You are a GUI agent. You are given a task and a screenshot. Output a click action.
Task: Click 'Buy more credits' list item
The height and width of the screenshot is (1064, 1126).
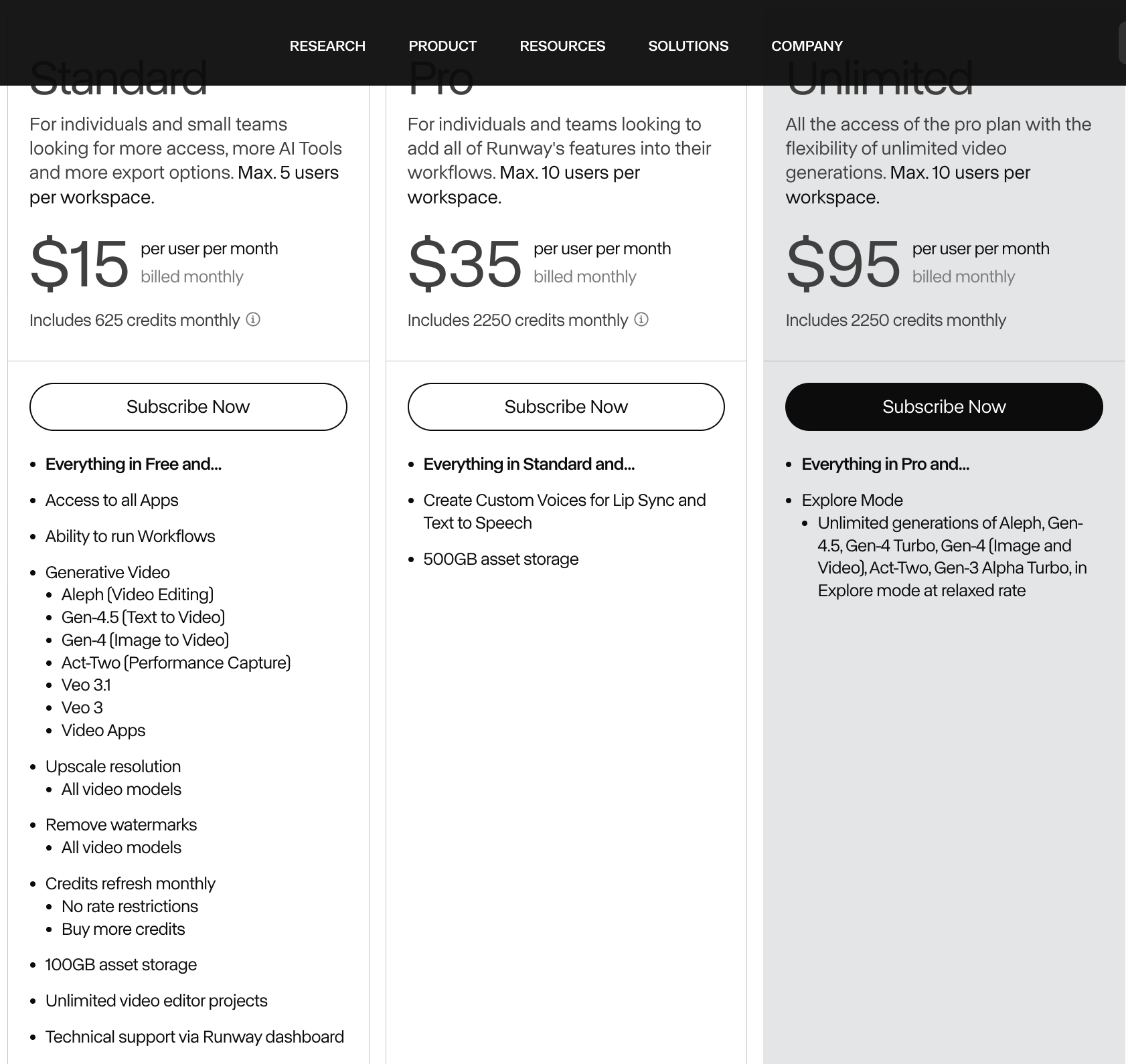coord(123,929)
